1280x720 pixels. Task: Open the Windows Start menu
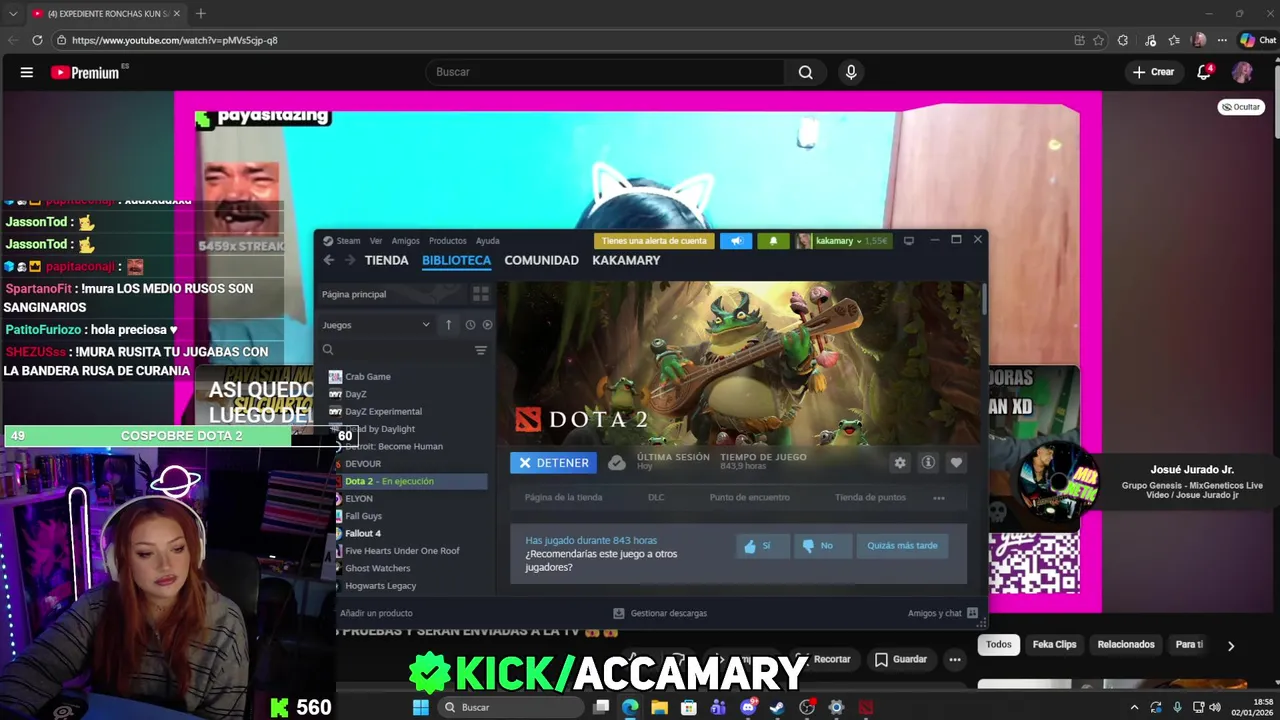pos(421,707)
